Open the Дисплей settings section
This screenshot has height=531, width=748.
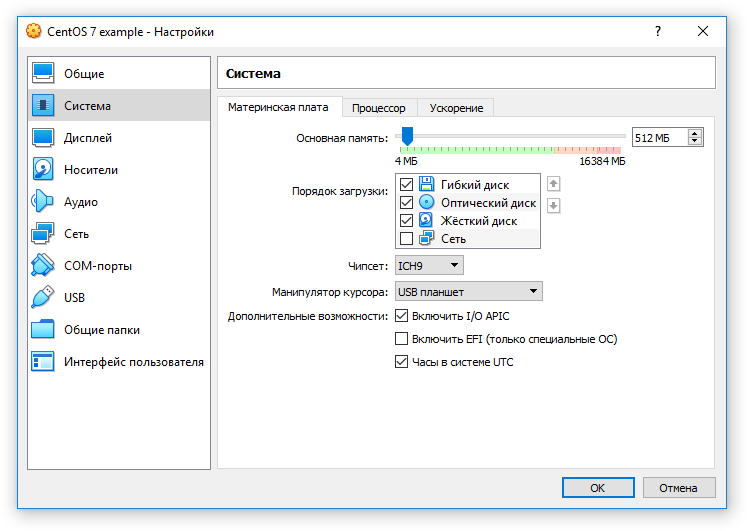119,138
